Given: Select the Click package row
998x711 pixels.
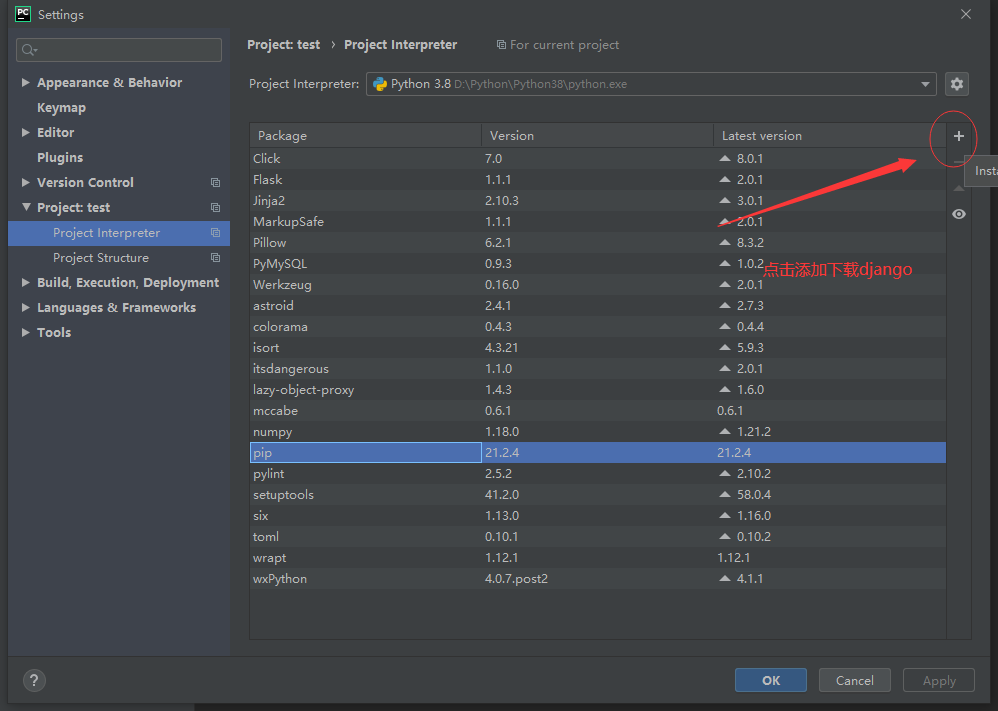Looking at the screenshot, I should pyautogui.click(x=598, y=158).
